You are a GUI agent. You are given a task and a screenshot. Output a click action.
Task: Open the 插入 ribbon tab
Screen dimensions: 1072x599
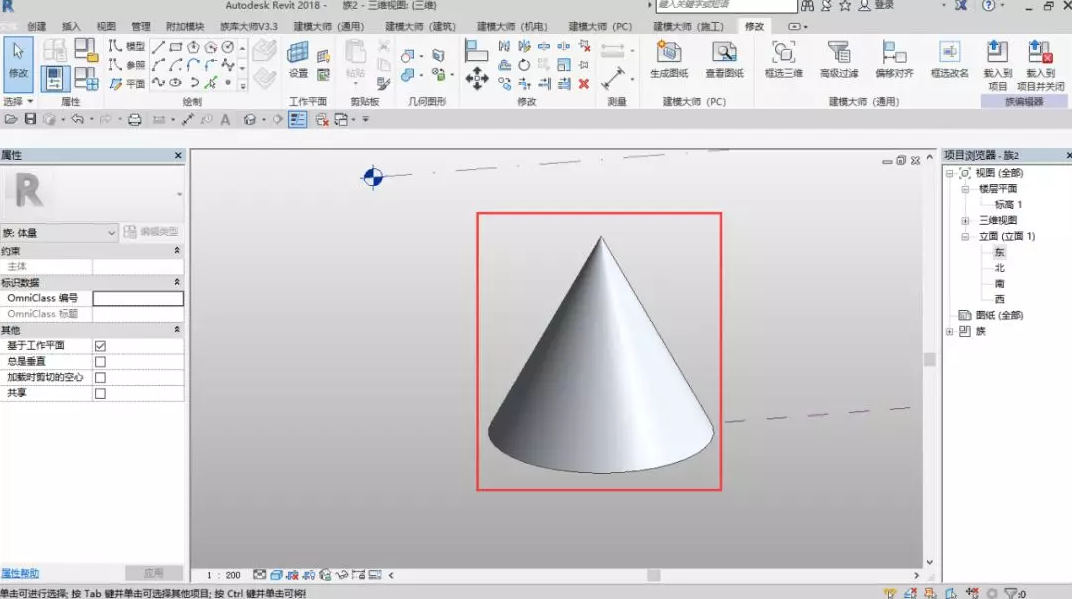(x=72, y=26)
